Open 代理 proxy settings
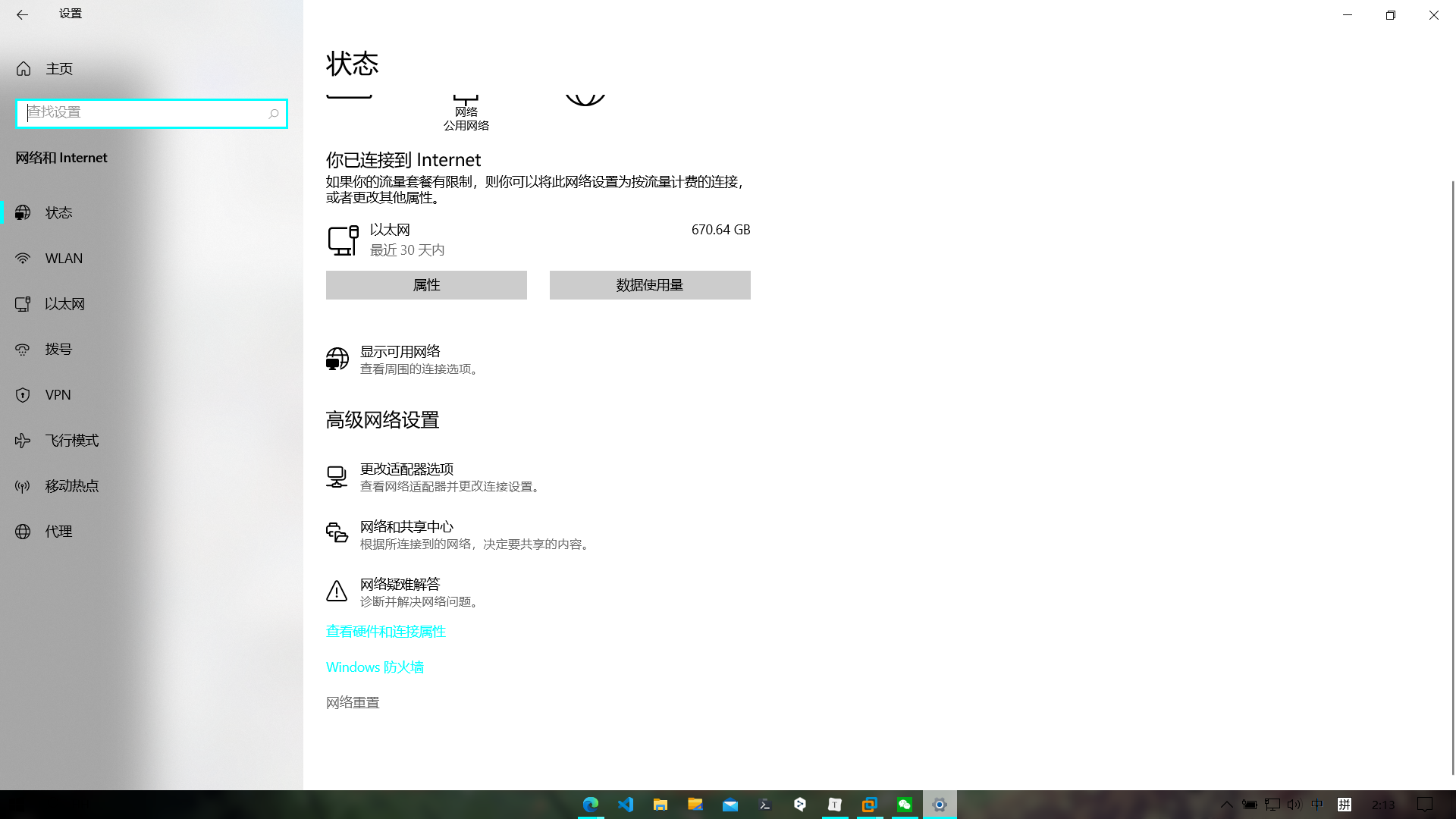Screen dimensions: 1456x819 [58, 532]
